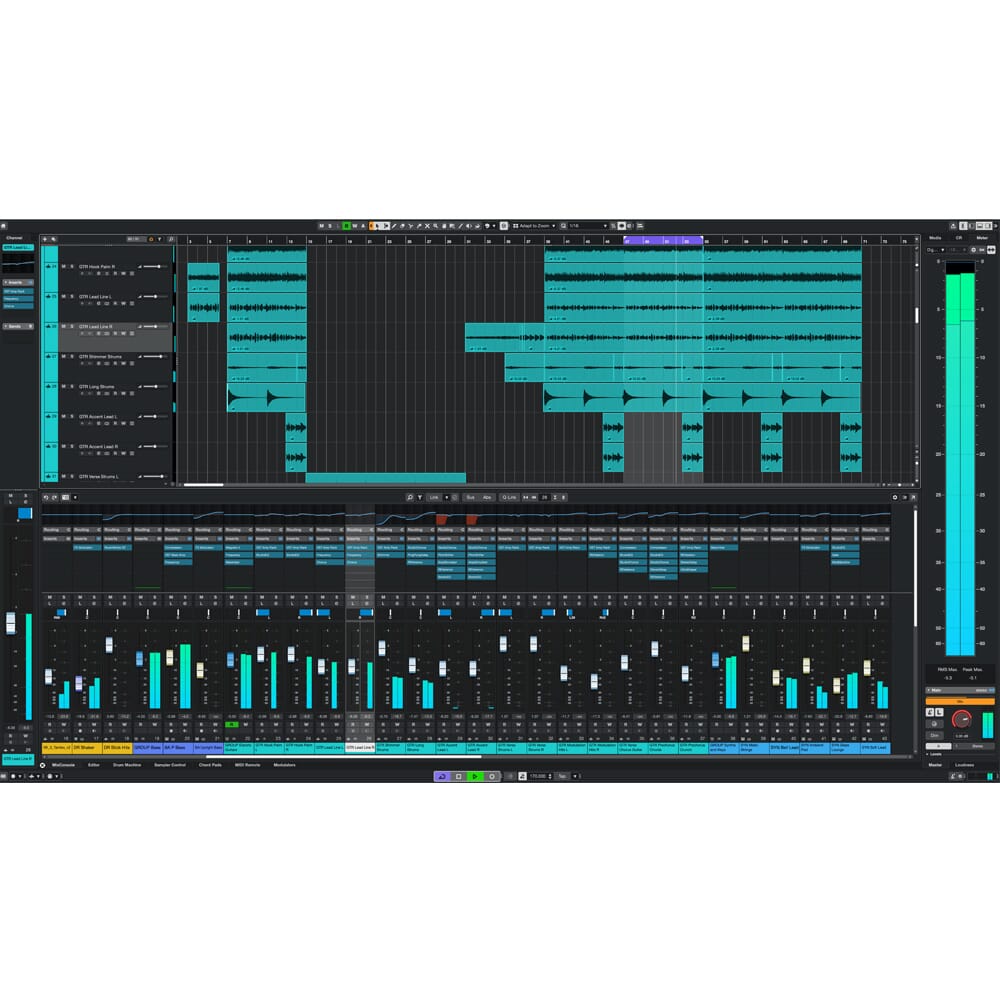
Task: Select the Glue tool in the toolbar
Action: coord(419,225)
